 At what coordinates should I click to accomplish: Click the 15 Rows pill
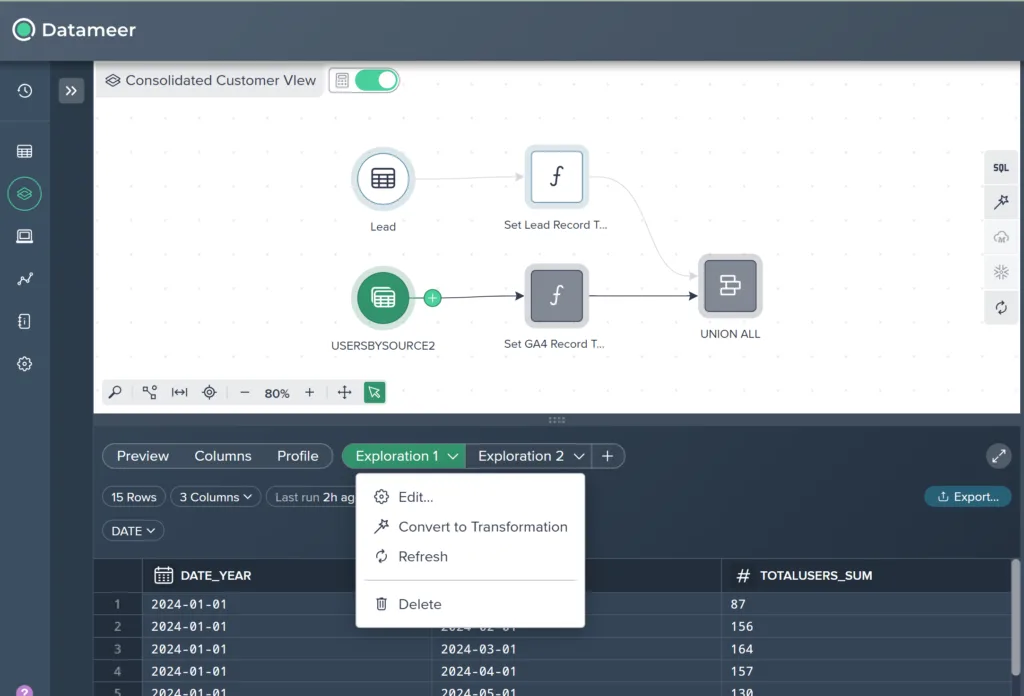pyautogui.click(x=134, y=497)
